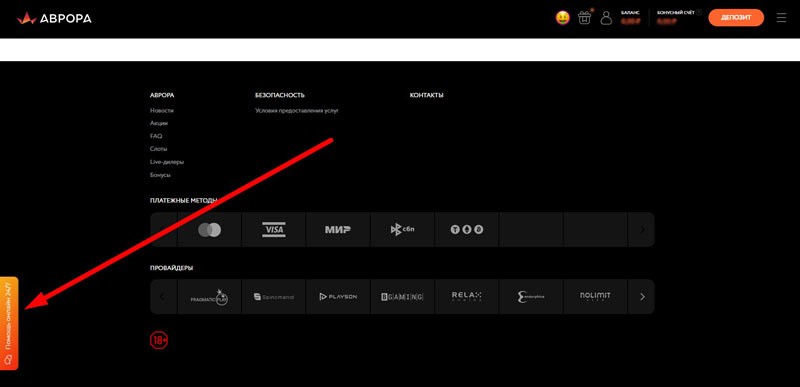
Task: Click the Аврора footer column heading
Action: point(162,95)
